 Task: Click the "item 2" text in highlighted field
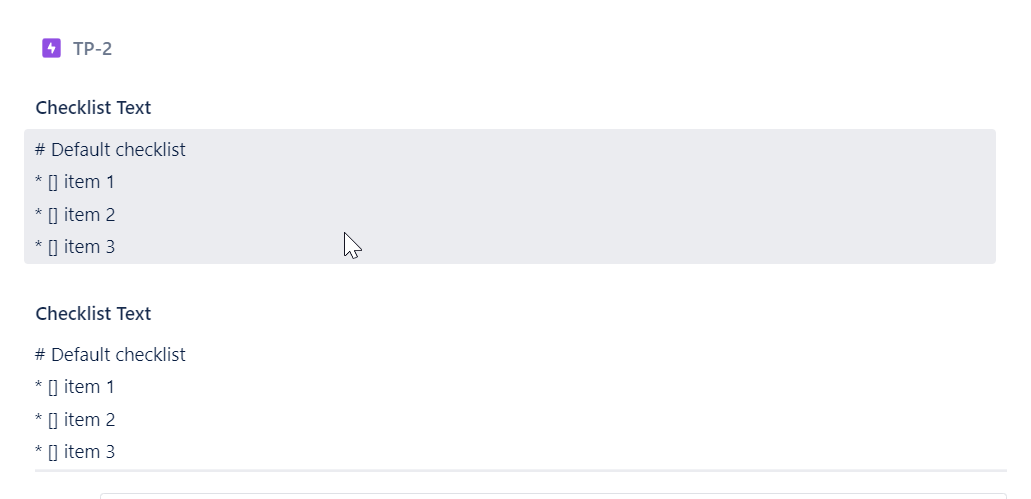89,215
